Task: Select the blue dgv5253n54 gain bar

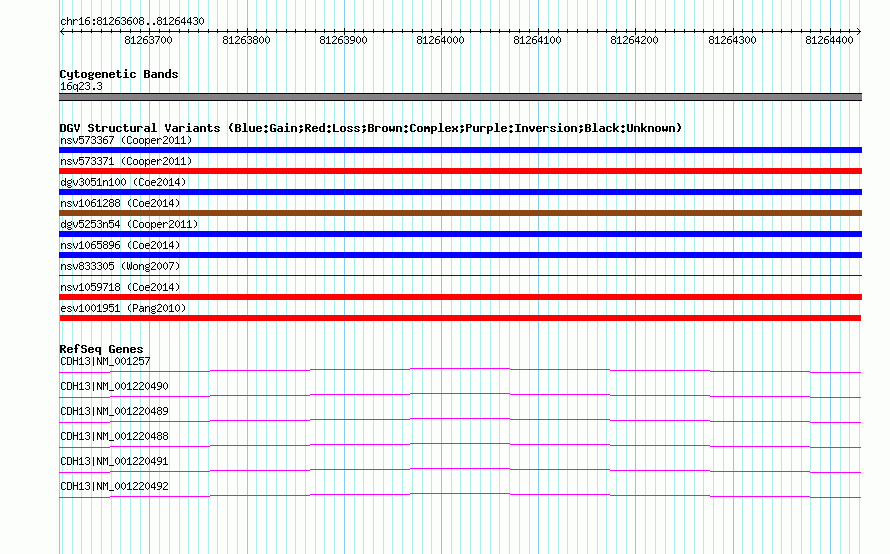Action: 460,234
